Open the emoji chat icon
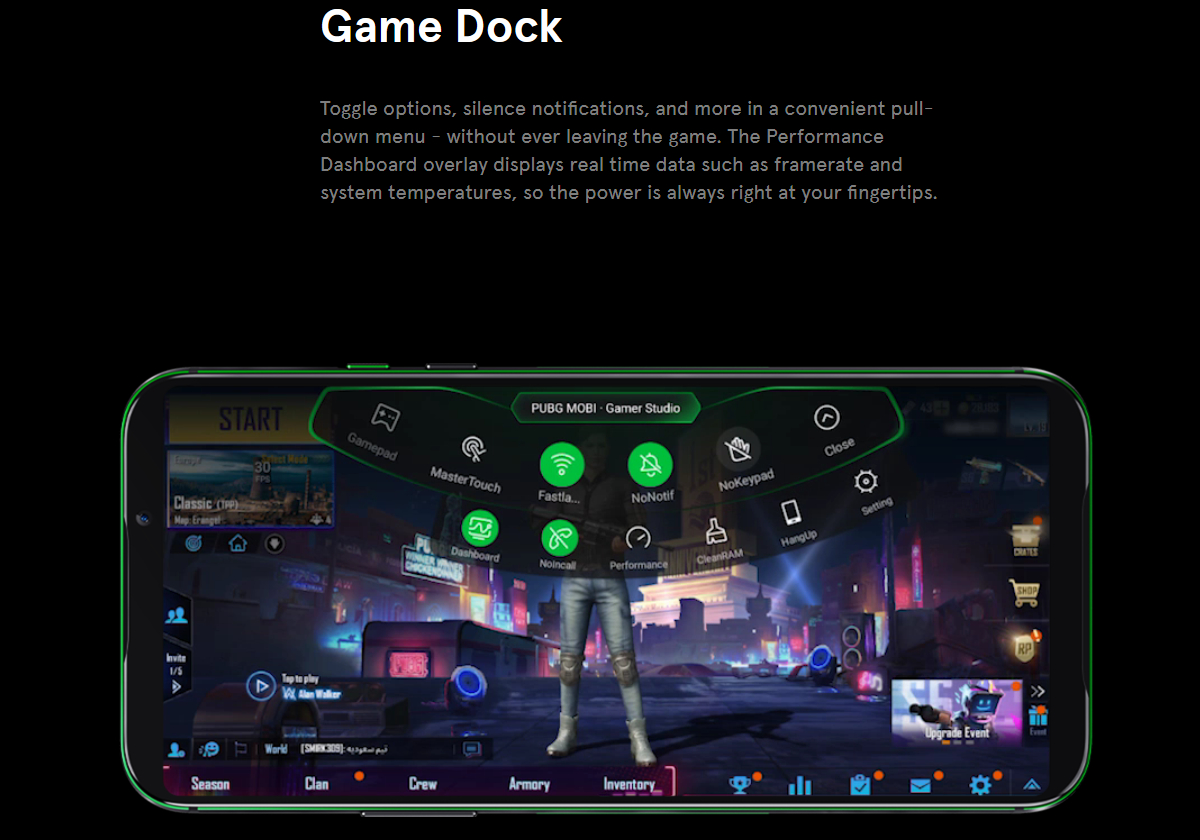The width and height of the screenshot is (1200, 840). pos(209,748)
